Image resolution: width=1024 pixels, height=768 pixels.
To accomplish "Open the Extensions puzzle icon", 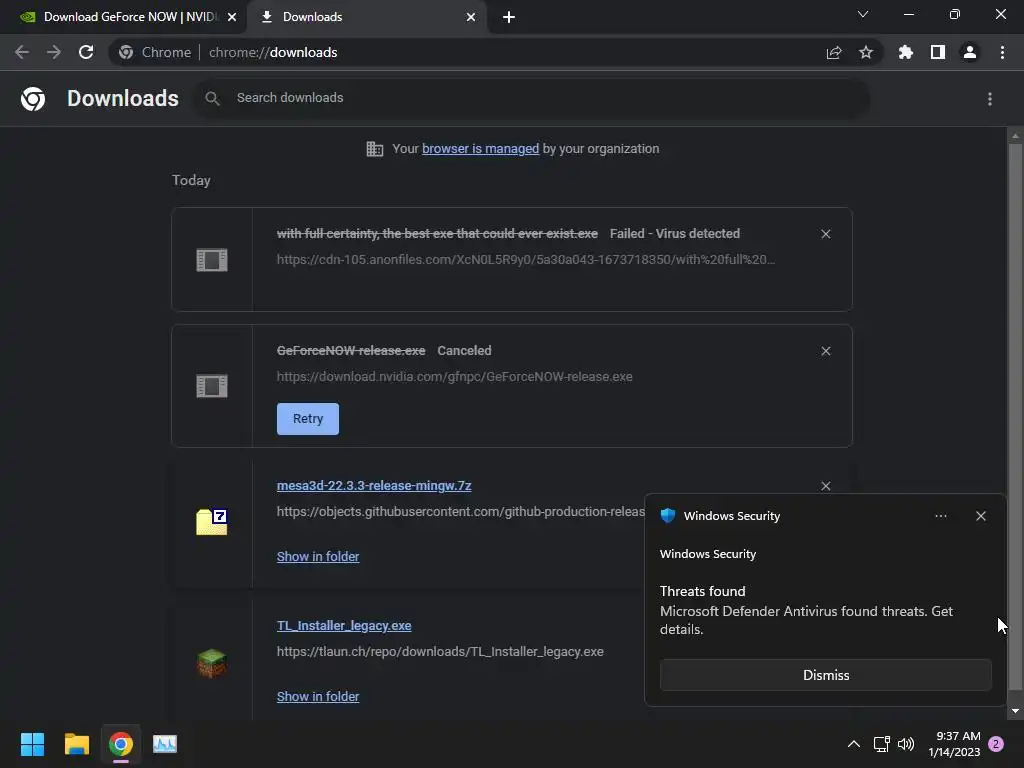I will click(906, 52).
